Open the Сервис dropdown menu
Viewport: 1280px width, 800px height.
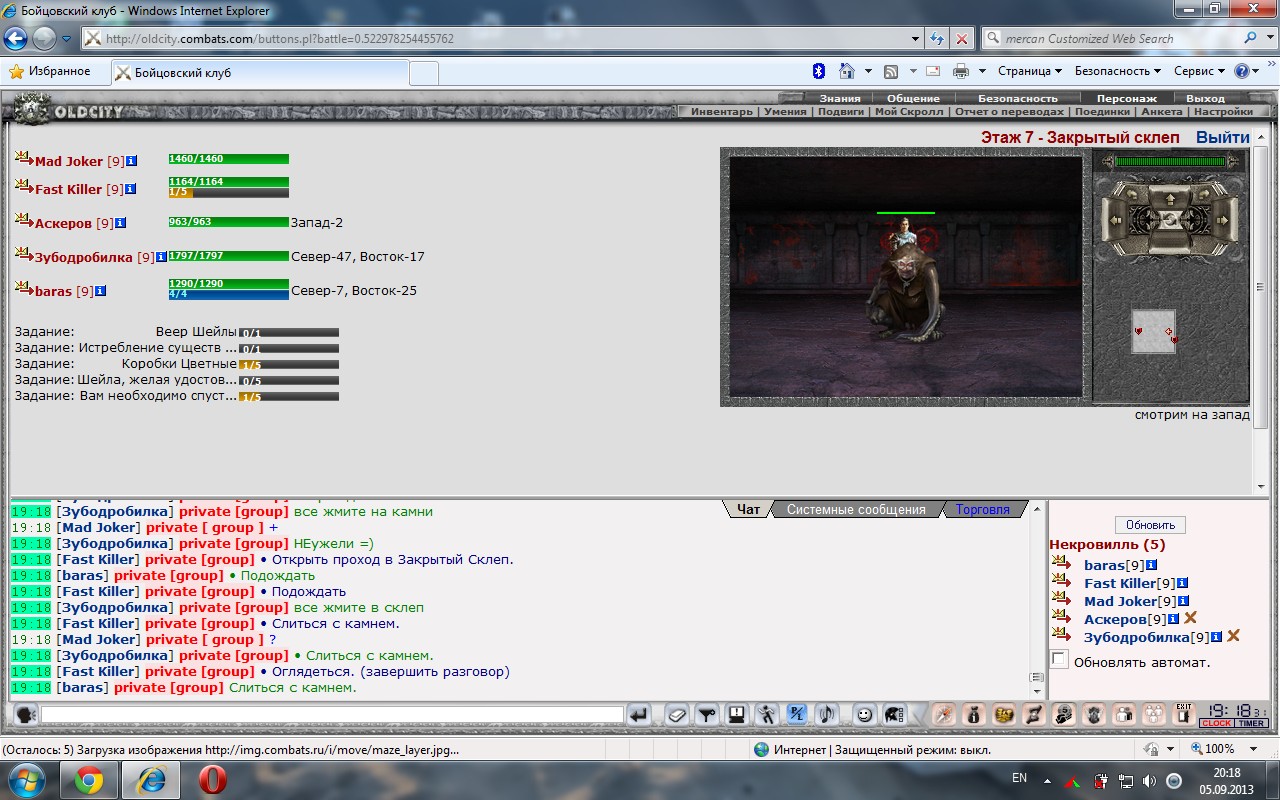click(x=1199, y=71)
